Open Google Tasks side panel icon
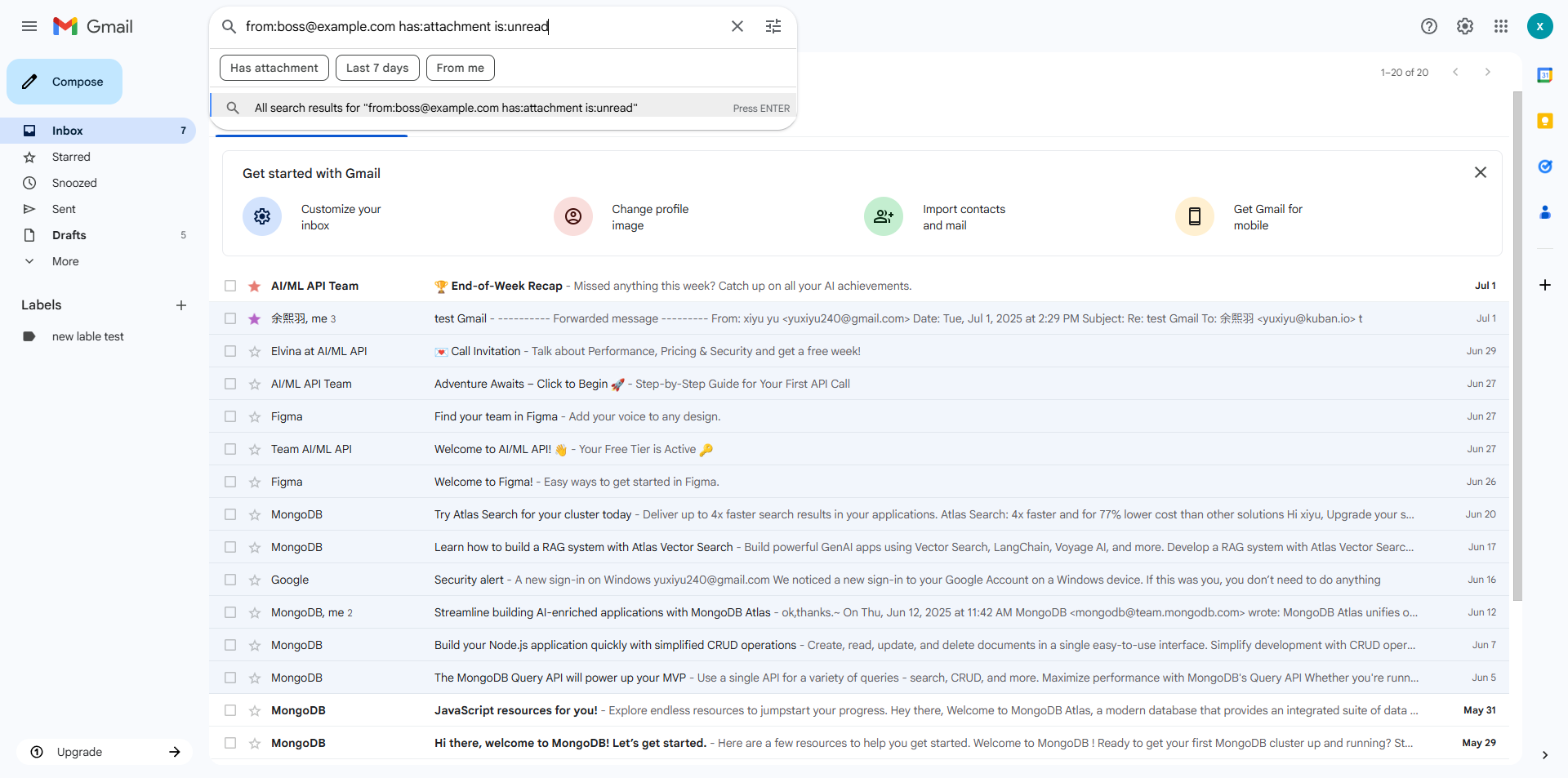Viewport: 1568px width, 778px height. [x=1545, y=167]
